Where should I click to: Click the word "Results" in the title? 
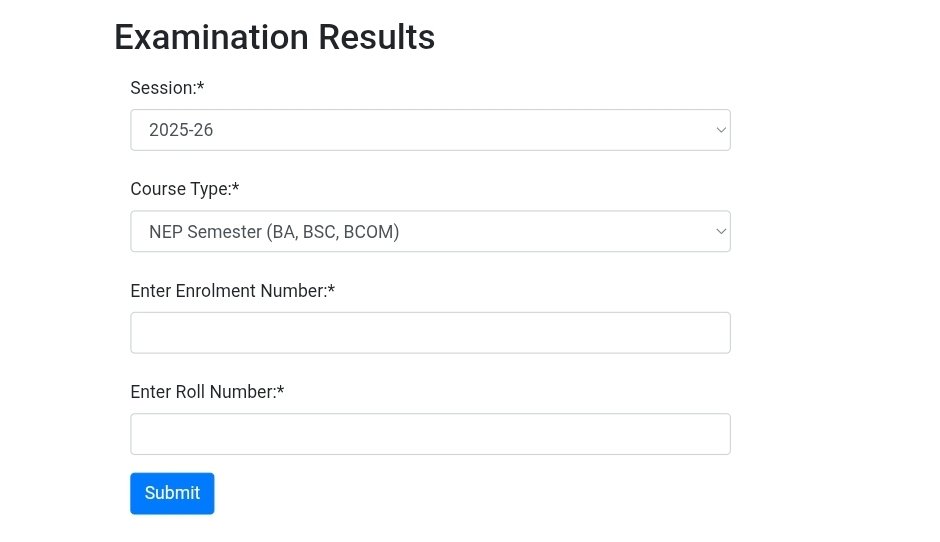click(376, 37)
